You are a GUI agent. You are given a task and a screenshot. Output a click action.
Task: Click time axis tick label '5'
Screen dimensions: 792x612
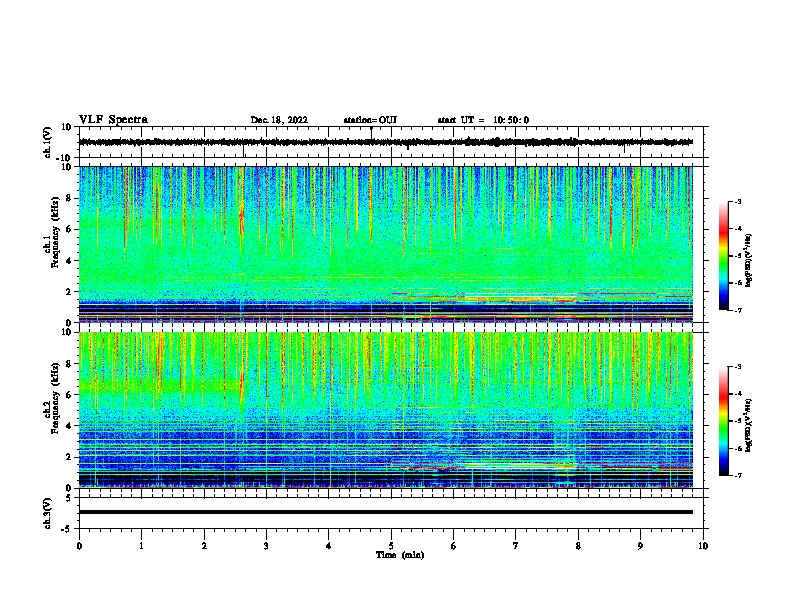pos(391,546)
